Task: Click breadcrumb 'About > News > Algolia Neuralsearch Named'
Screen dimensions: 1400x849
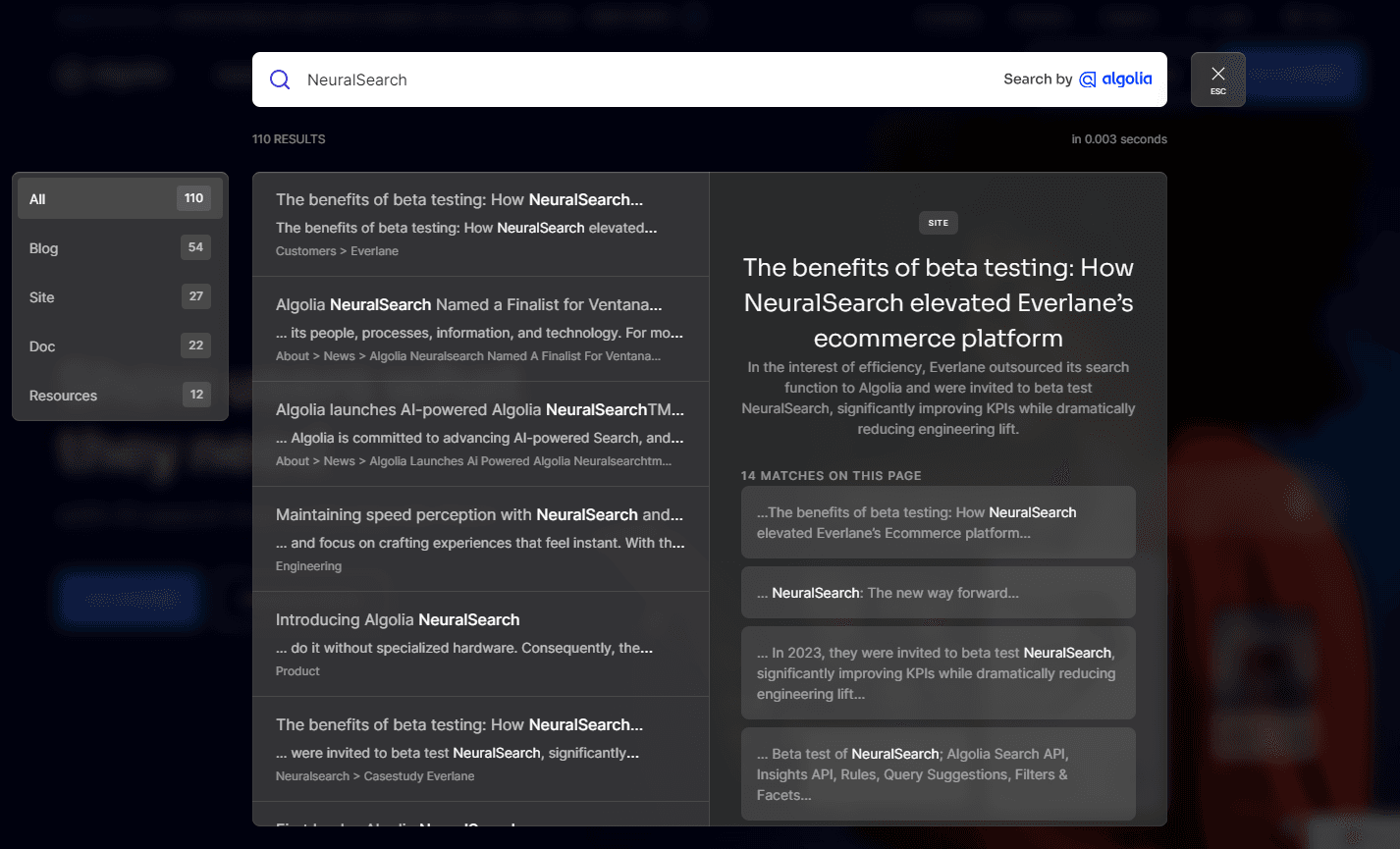Action: point(468,356)
